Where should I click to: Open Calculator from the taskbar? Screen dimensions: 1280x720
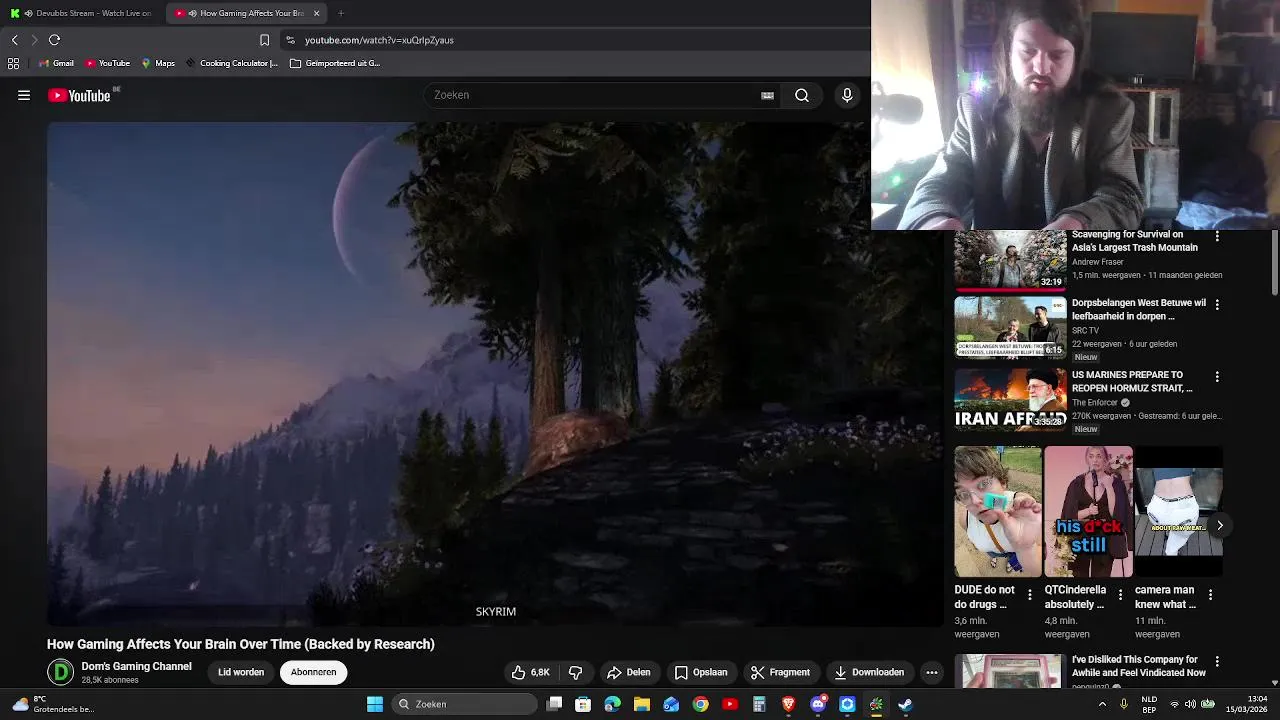tap(759, 704)
